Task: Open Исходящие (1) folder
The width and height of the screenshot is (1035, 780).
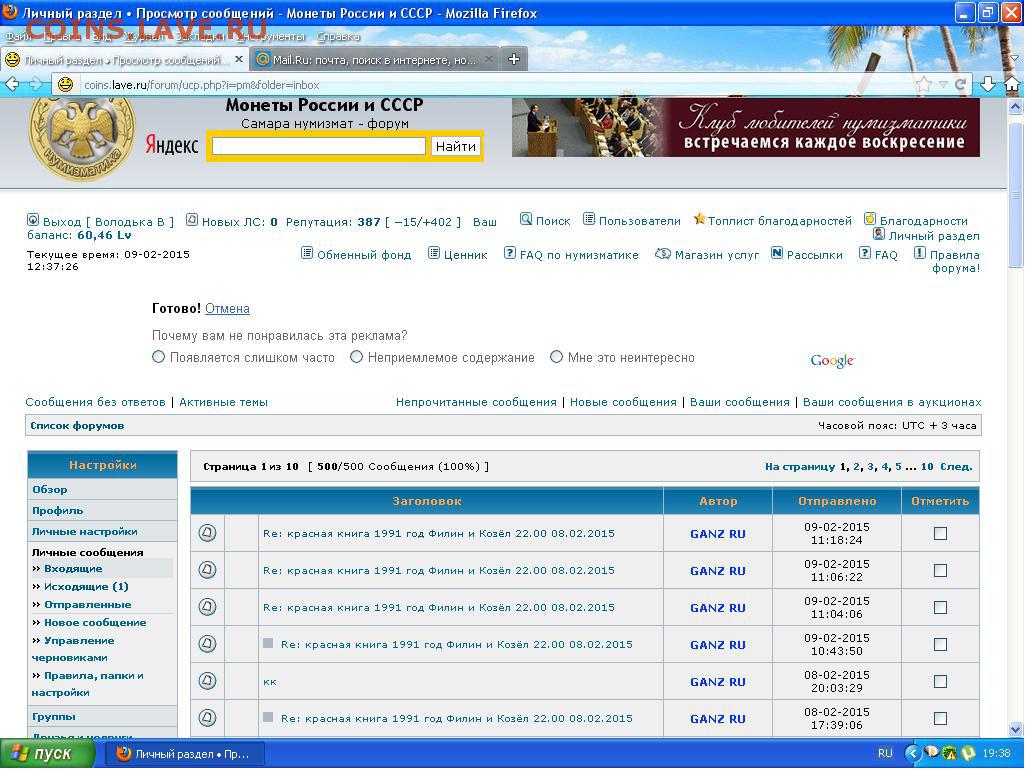Action: 86,587
